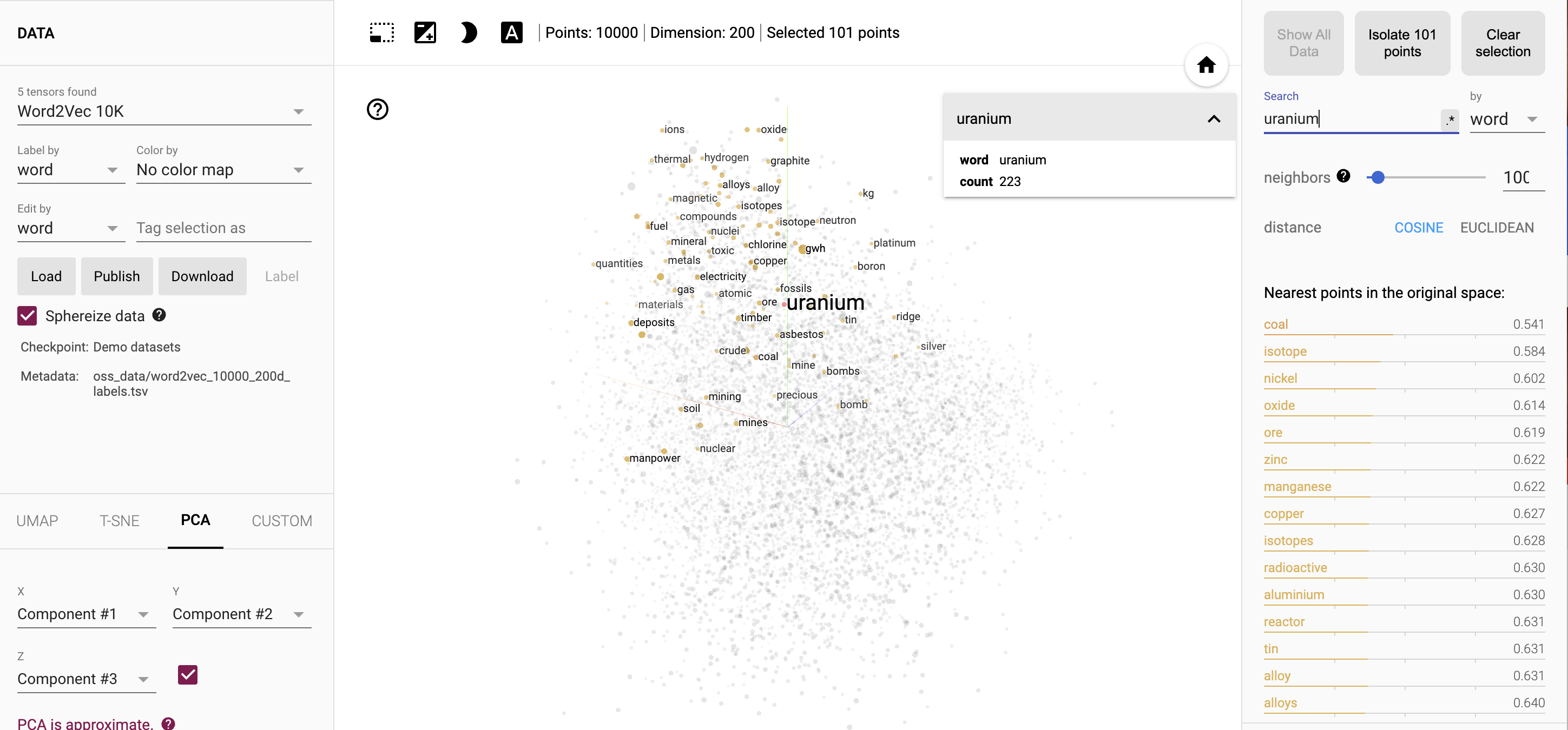Expand the uranium search result chevron
1568x730 pixels.
(x=1214, y=119)
